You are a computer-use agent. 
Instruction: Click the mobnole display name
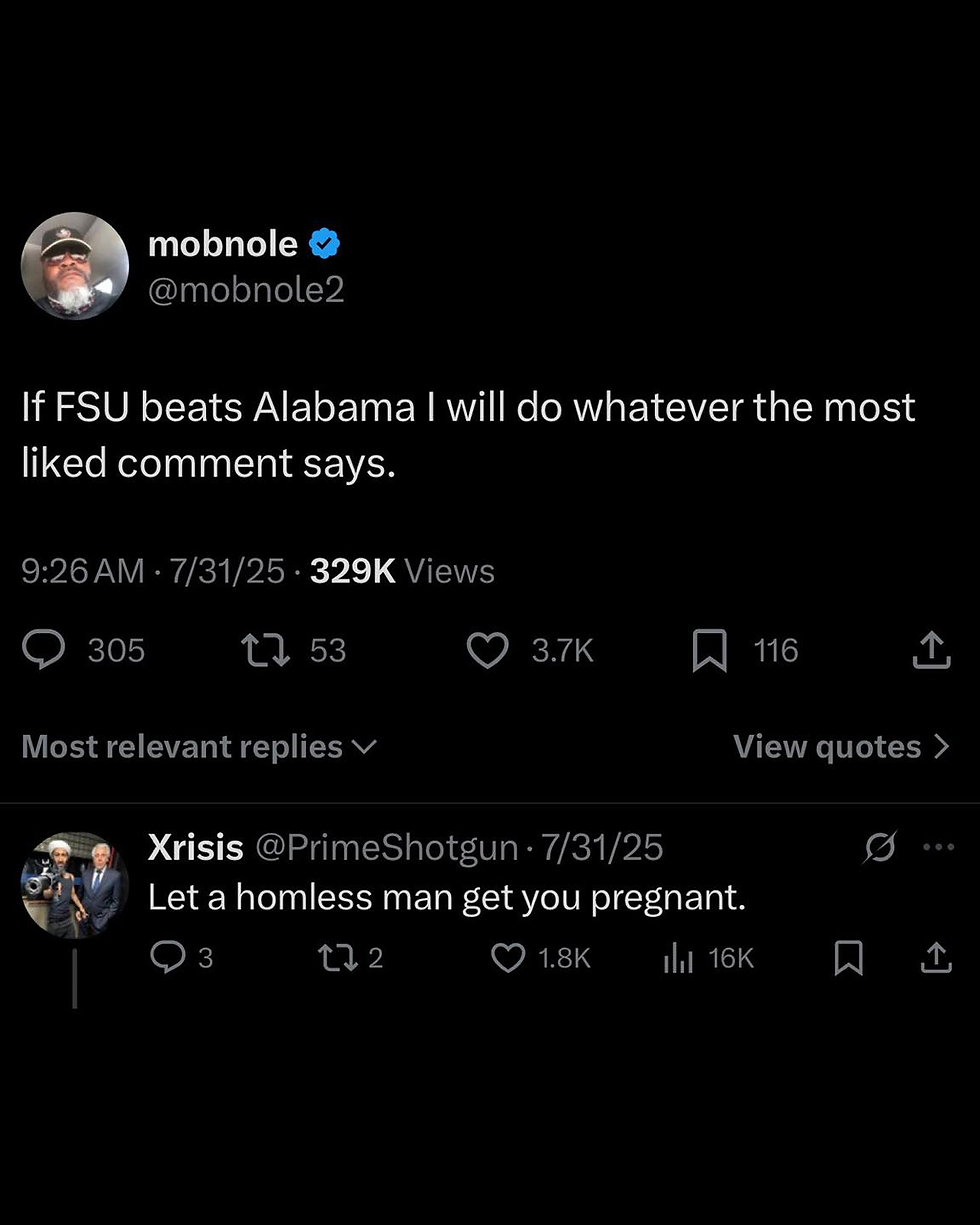(x=222, y=243)
